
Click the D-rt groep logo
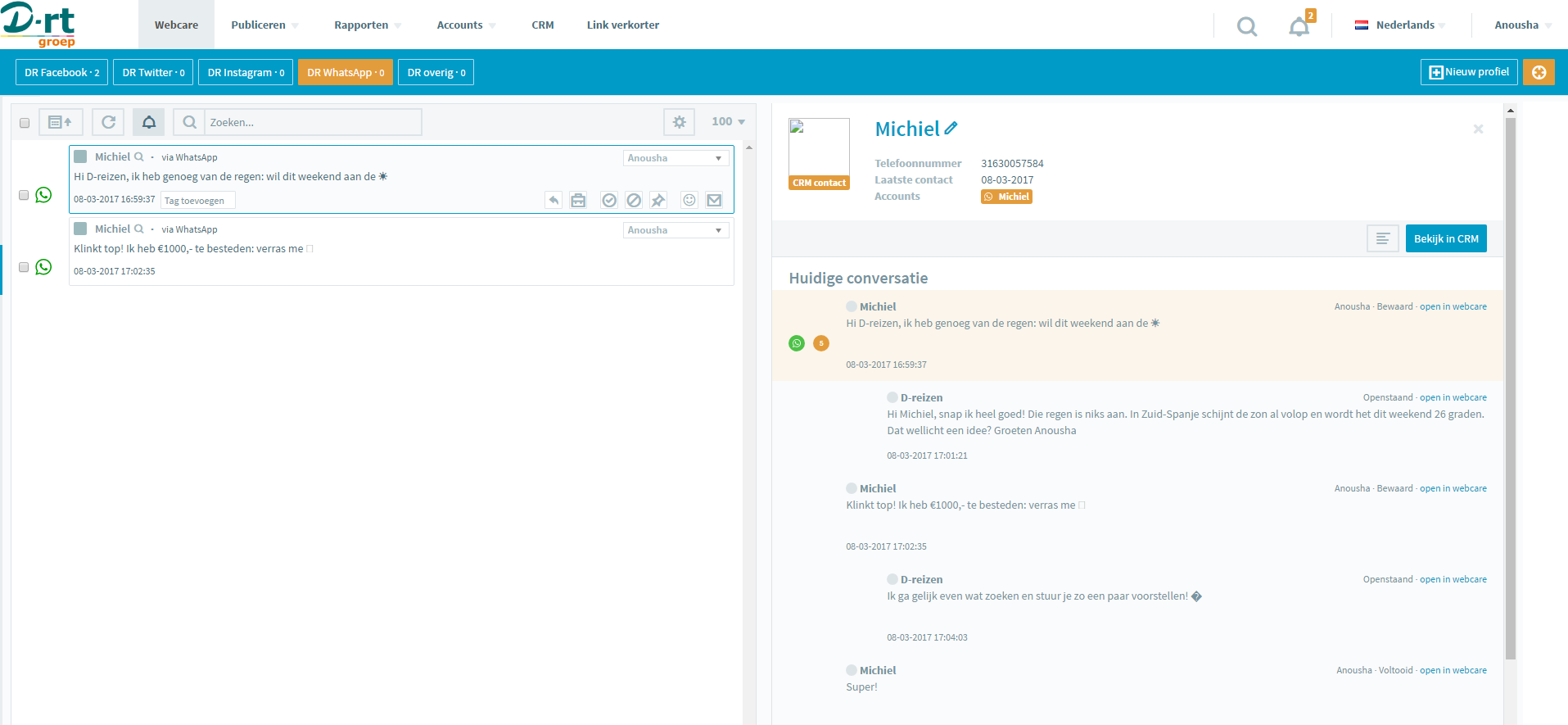pos(38,25)
